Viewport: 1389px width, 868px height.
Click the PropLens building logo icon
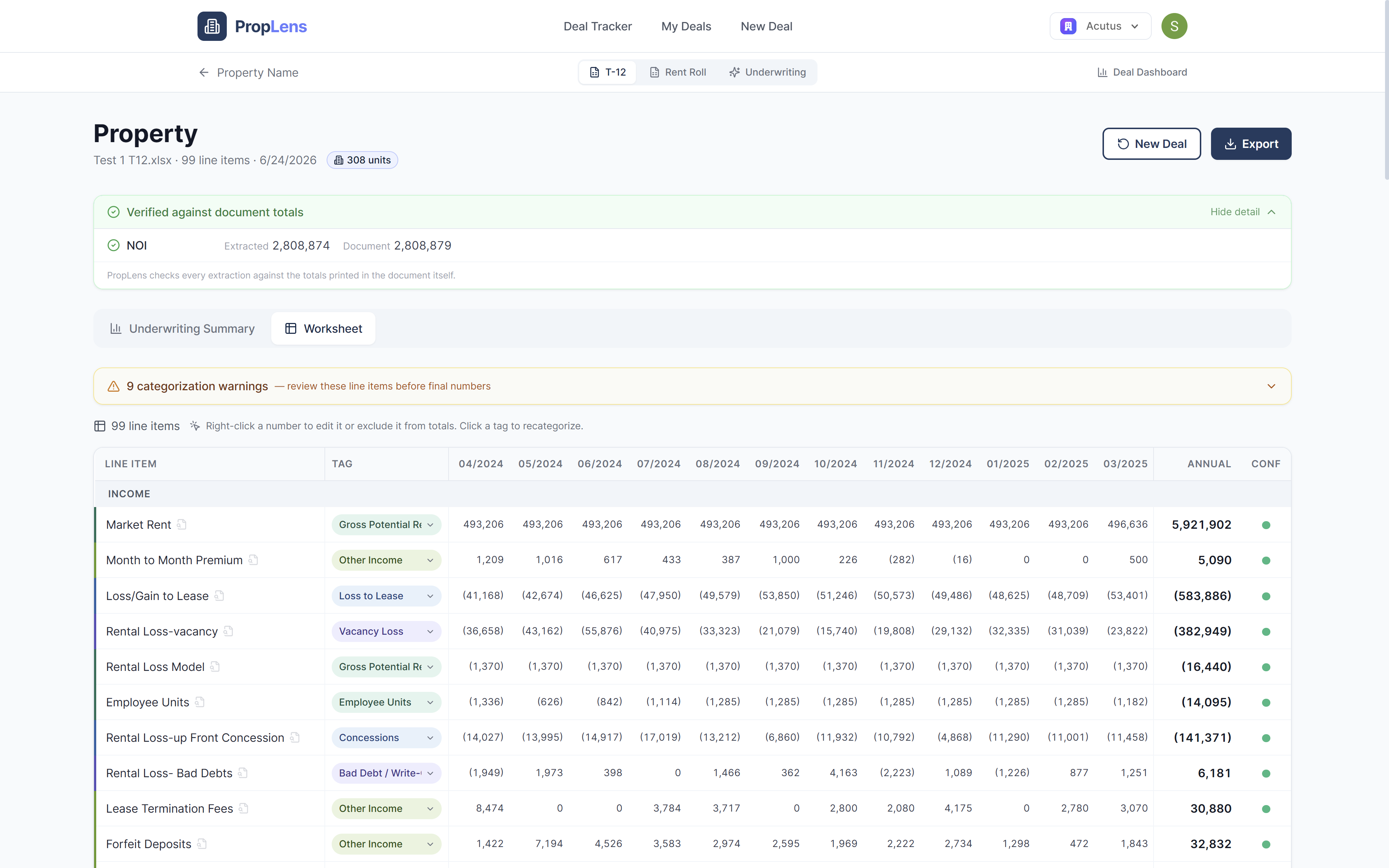212,26
